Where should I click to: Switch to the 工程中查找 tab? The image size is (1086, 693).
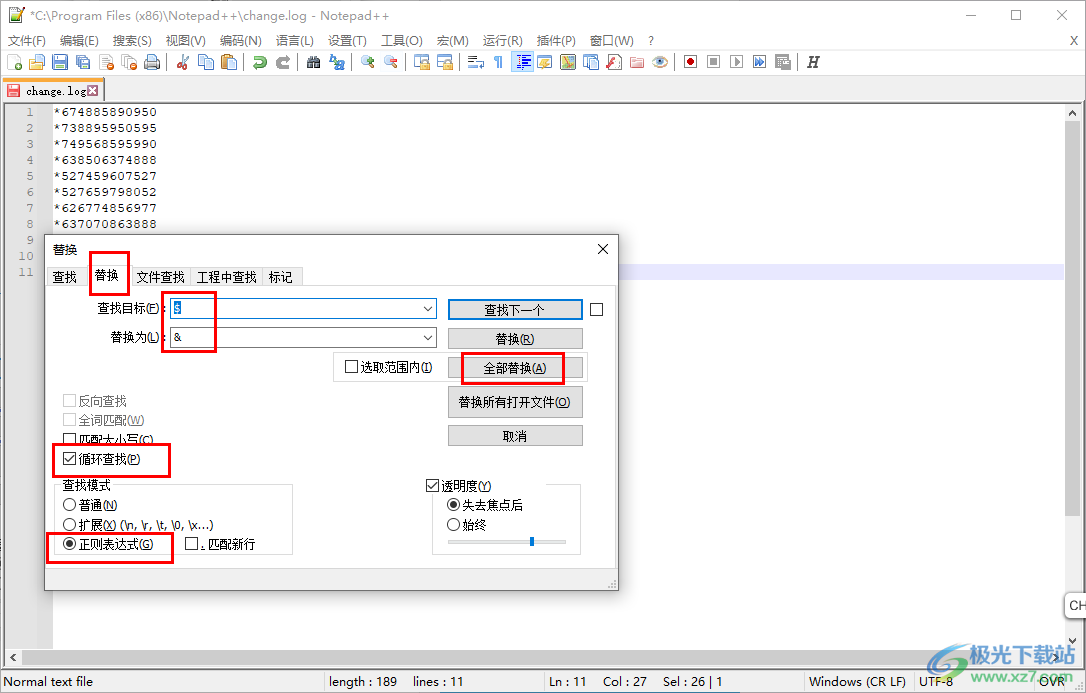tap(226, 277)
